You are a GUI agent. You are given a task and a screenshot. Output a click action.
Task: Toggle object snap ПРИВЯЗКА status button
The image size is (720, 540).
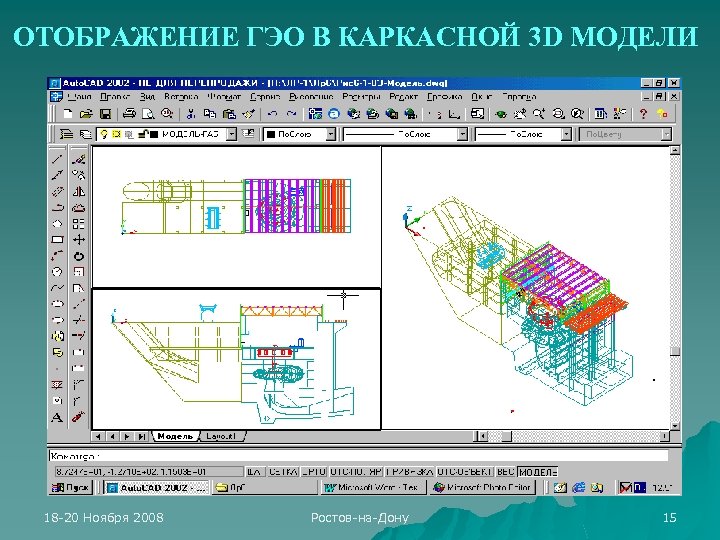410,472
